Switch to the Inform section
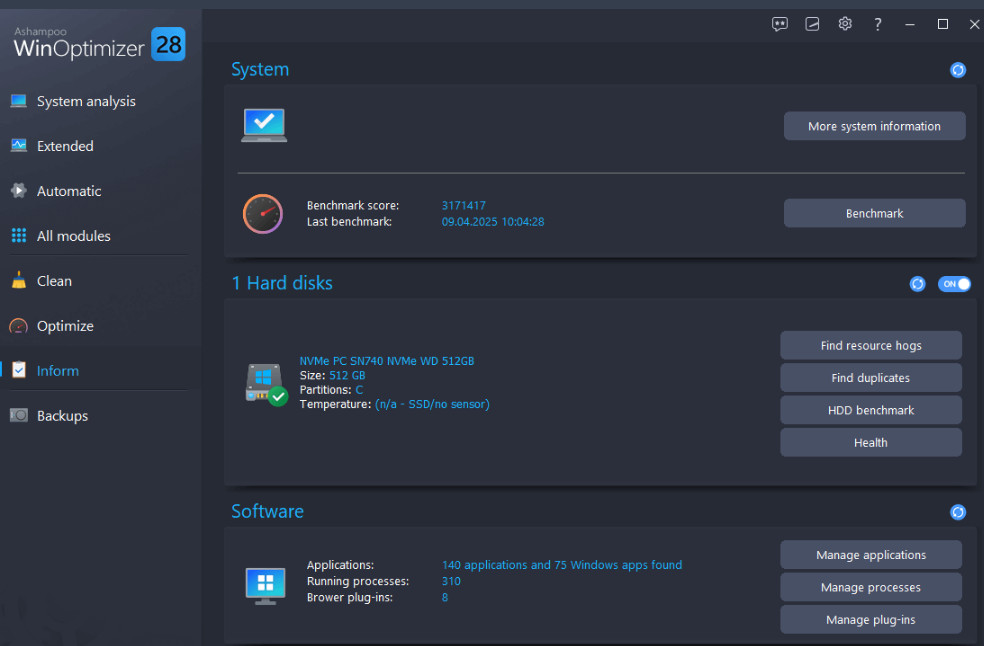984x646 pixels. (x=57, y=370)
